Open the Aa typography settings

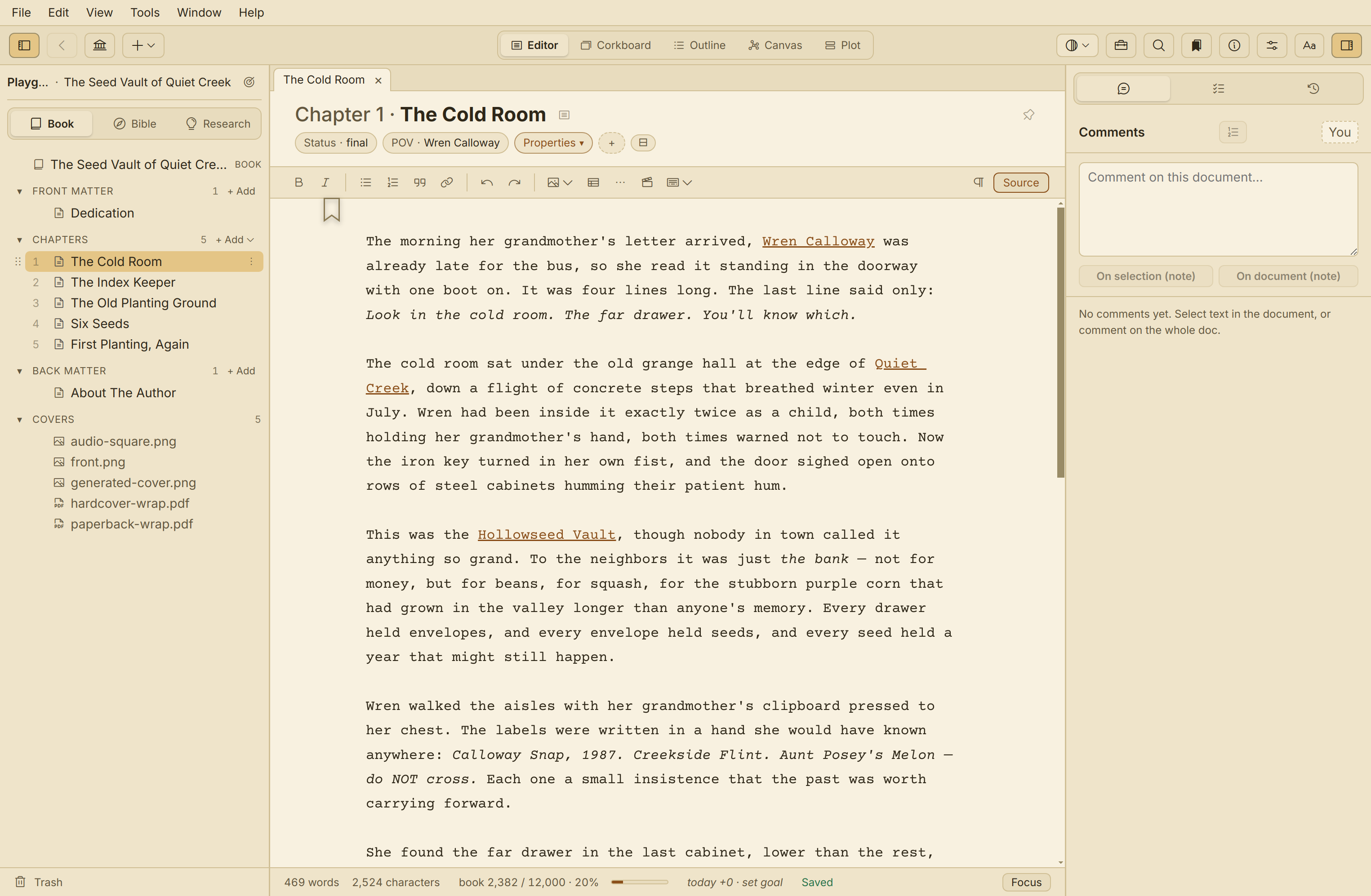click(x=1309, y=45)
